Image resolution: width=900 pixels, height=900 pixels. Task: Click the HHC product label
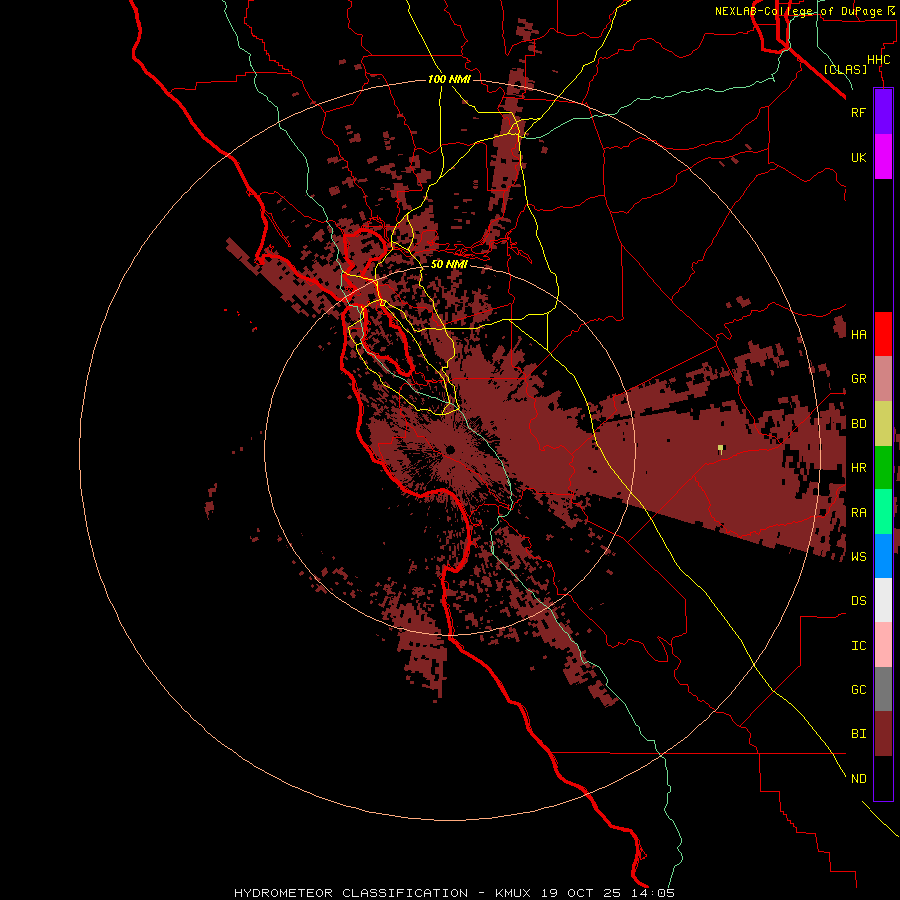click(x=879, y=60)
